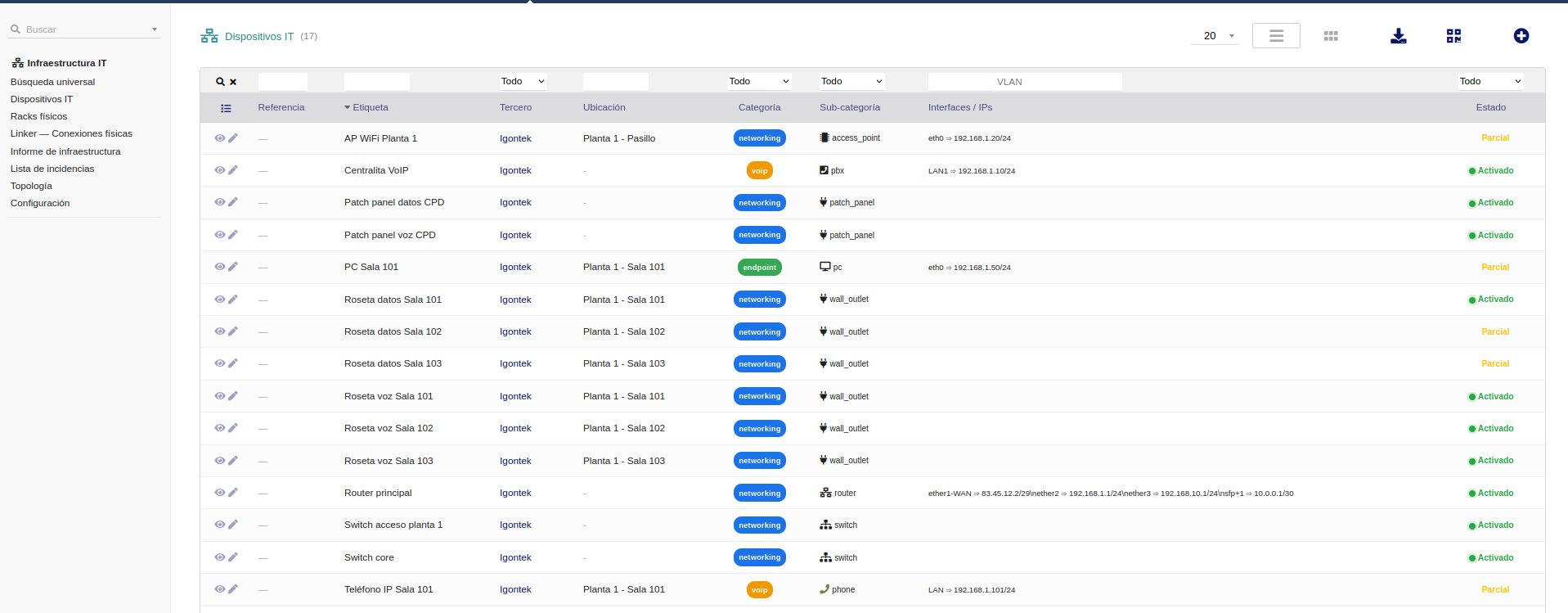Sort table by Ubicación column

tap(604, 108)
